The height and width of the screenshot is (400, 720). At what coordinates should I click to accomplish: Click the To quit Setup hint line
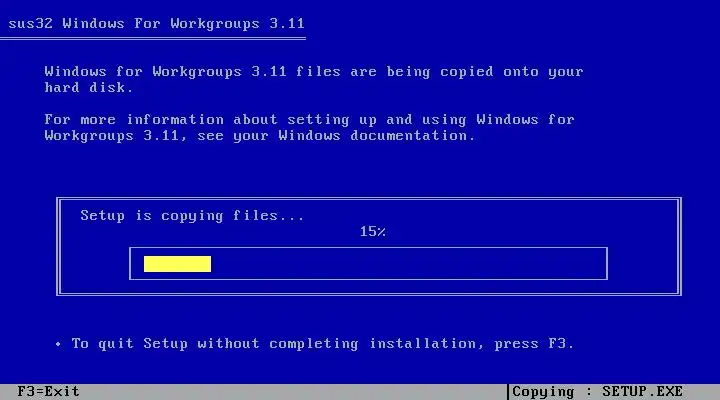coord(323,344)
